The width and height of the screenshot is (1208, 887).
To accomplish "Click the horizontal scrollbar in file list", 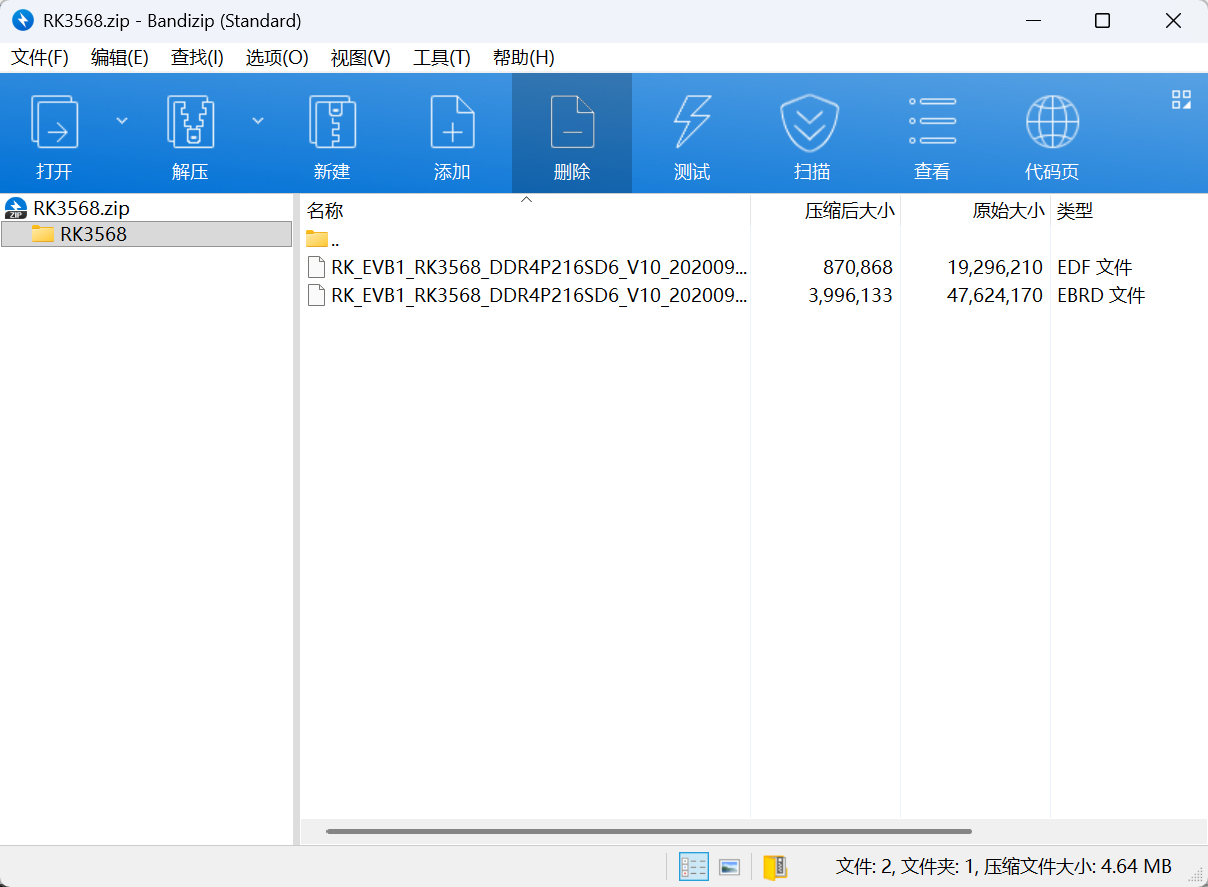I will click(648, 831).
